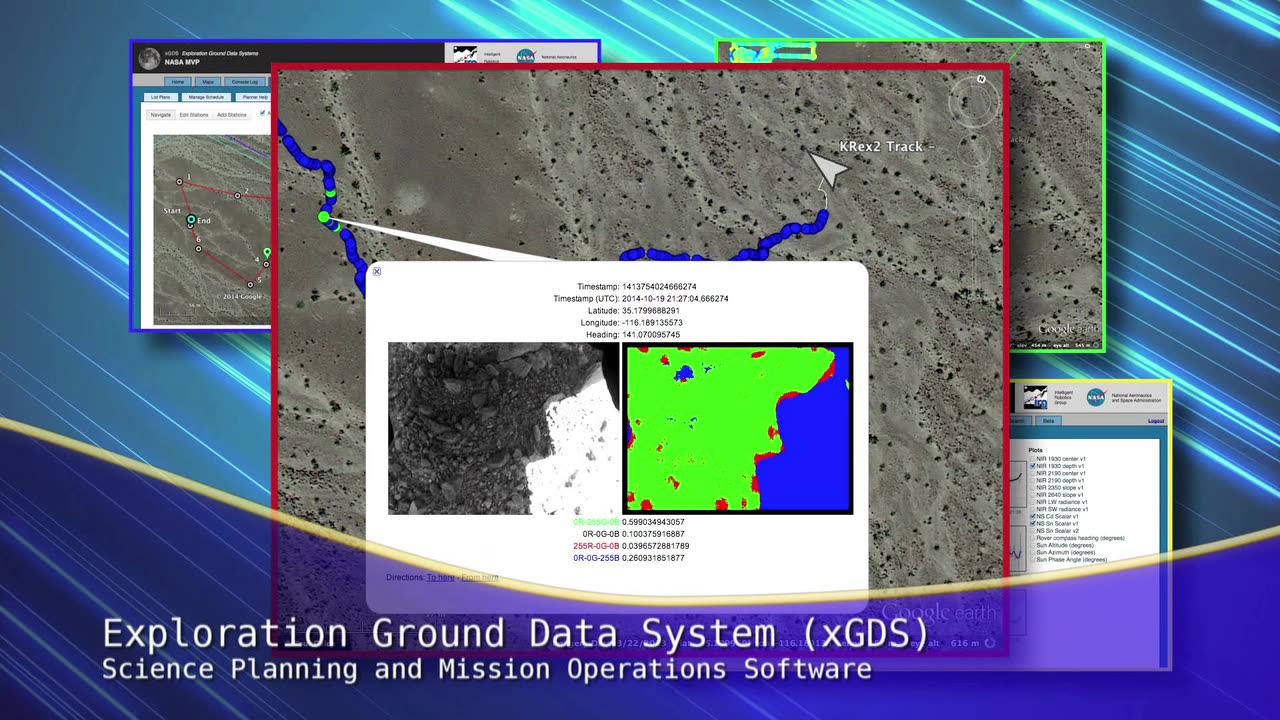Viewport: 1280px width, 720px height.
Task: Click the moon logo in NASA MVP header
Action: (x=149, y=58)
